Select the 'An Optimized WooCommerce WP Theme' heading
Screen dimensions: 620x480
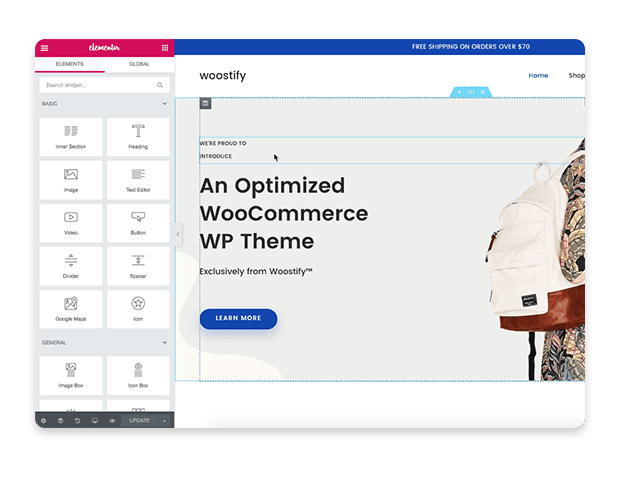284,214
